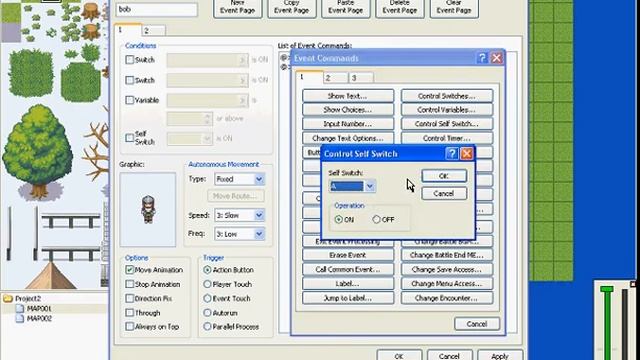Uncheck the Move Animation option

[129, 270]
